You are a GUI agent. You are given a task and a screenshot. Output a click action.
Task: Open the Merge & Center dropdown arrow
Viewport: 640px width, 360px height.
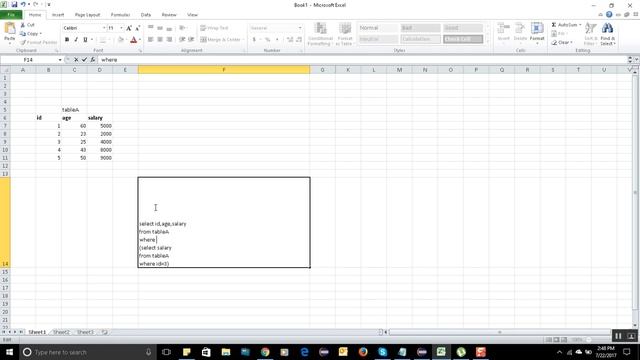click(x=243, y=40)
